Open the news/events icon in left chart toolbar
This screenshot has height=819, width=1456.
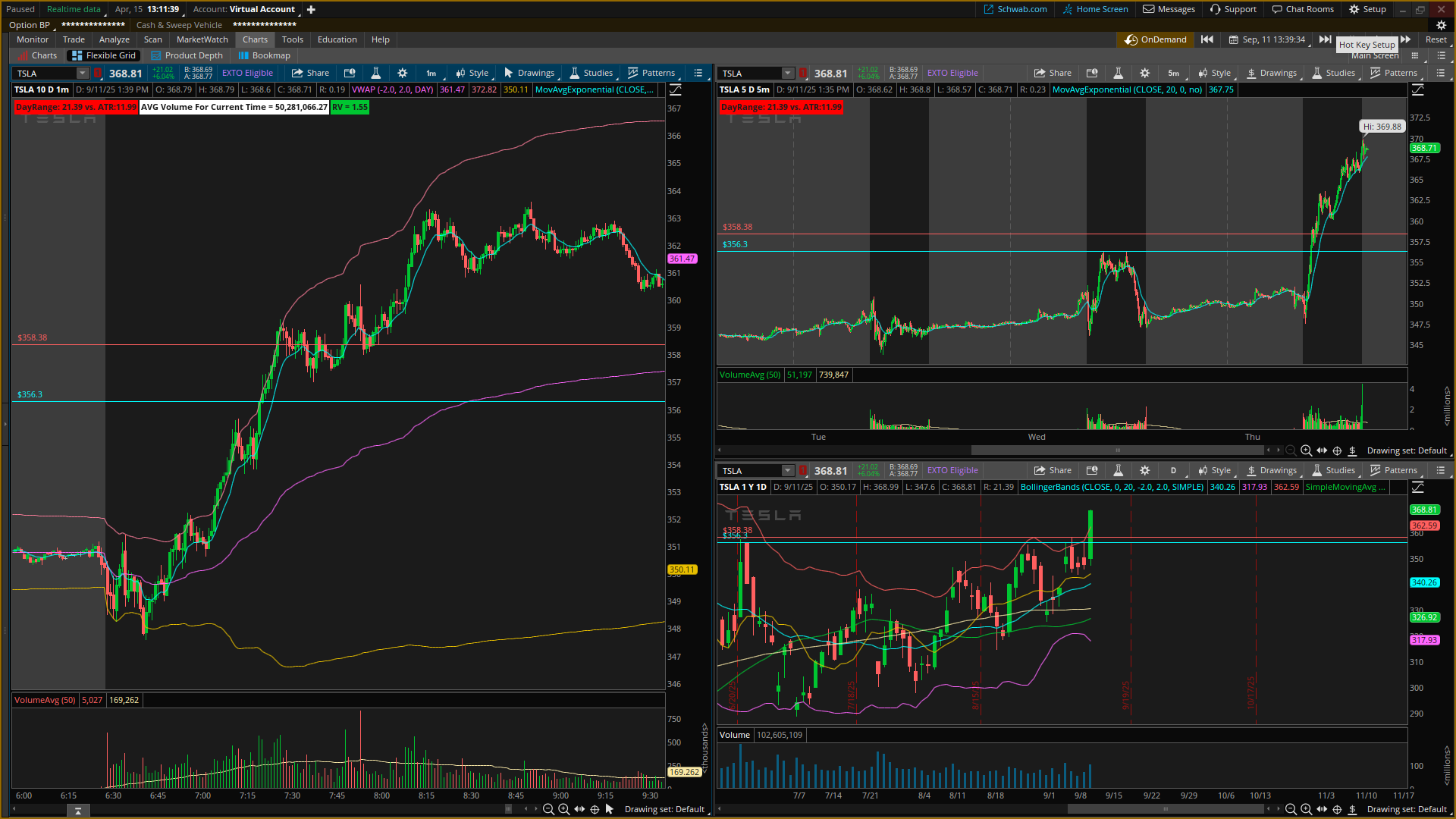[350, 74]
